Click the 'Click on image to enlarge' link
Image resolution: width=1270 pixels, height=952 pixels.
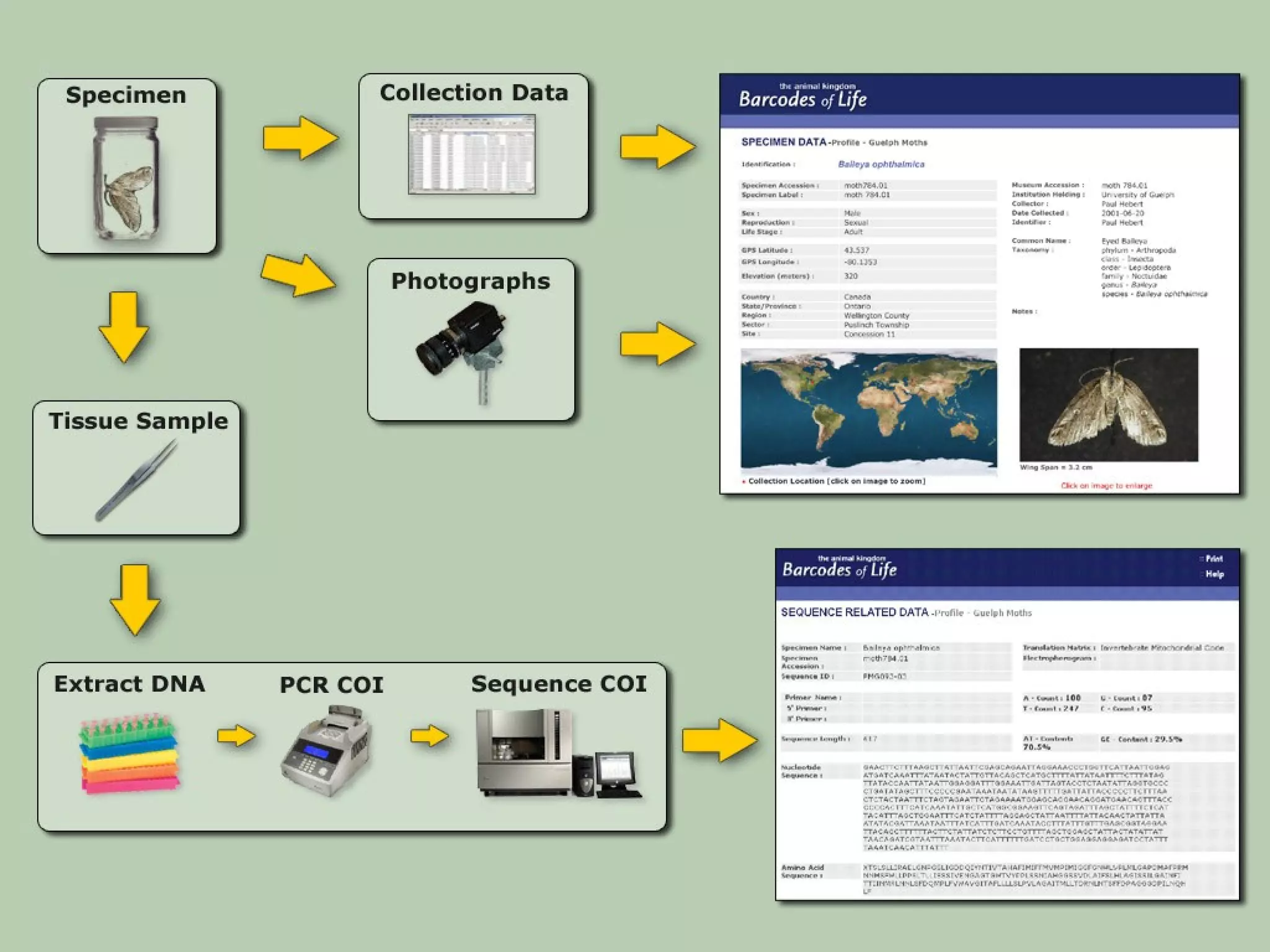pos(1106,486)
